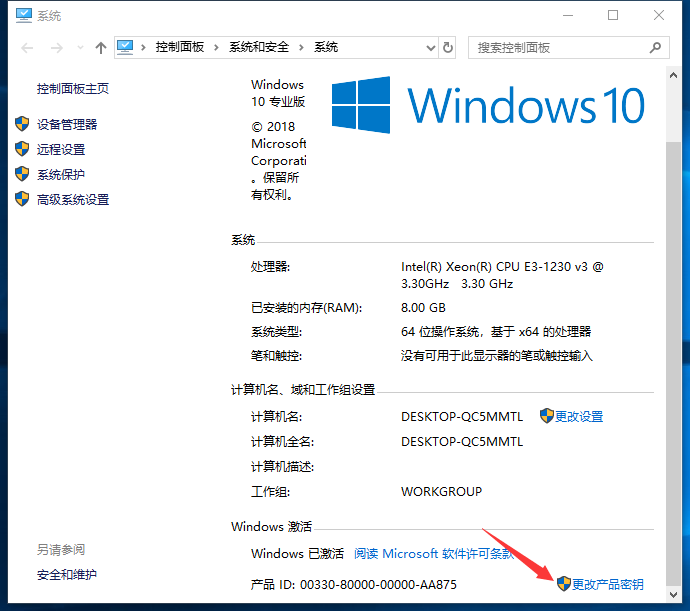
Task: Open 远程设置 from the sidebar
Action: click(61, 149)
